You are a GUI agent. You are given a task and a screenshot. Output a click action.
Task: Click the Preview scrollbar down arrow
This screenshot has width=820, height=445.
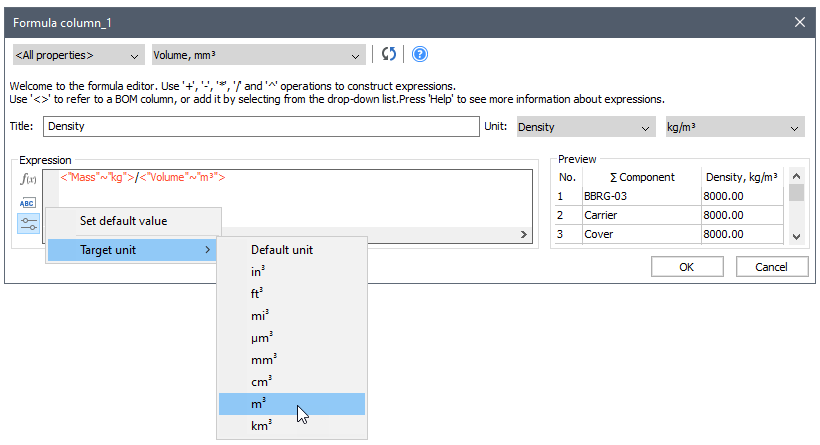(x=797, y=236)
